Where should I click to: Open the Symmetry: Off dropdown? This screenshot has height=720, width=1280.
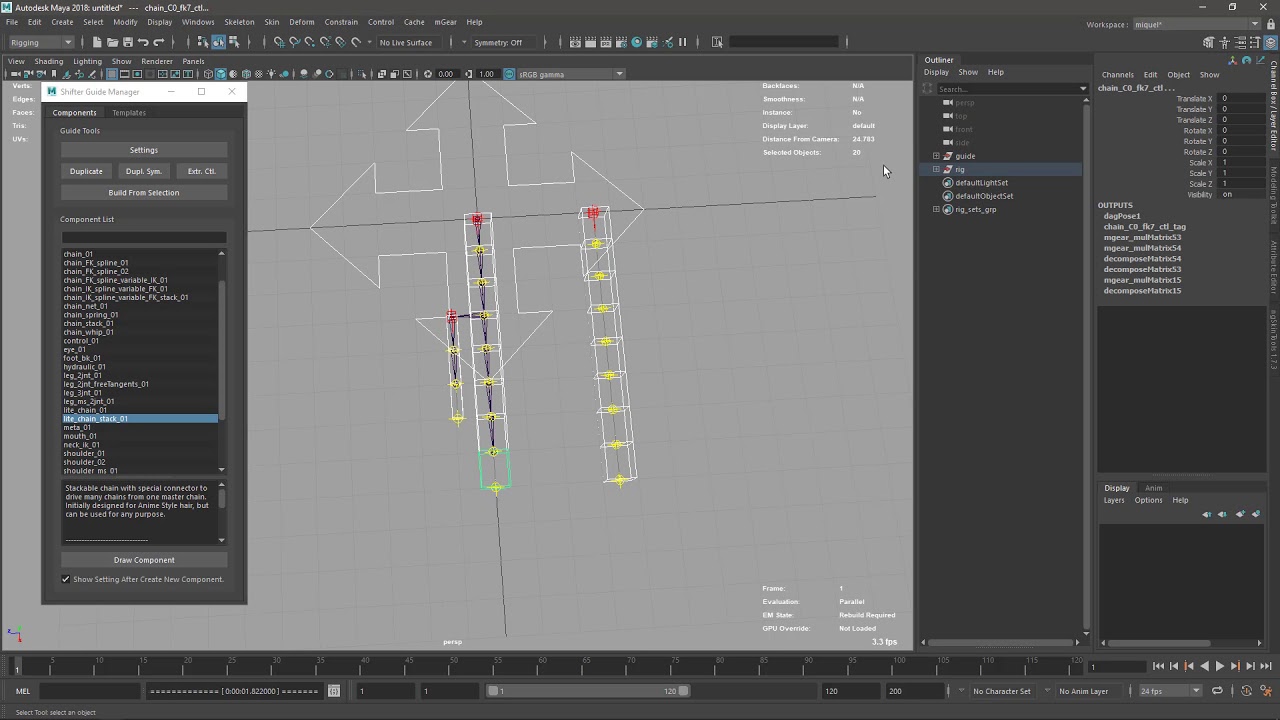click(503, 42)
